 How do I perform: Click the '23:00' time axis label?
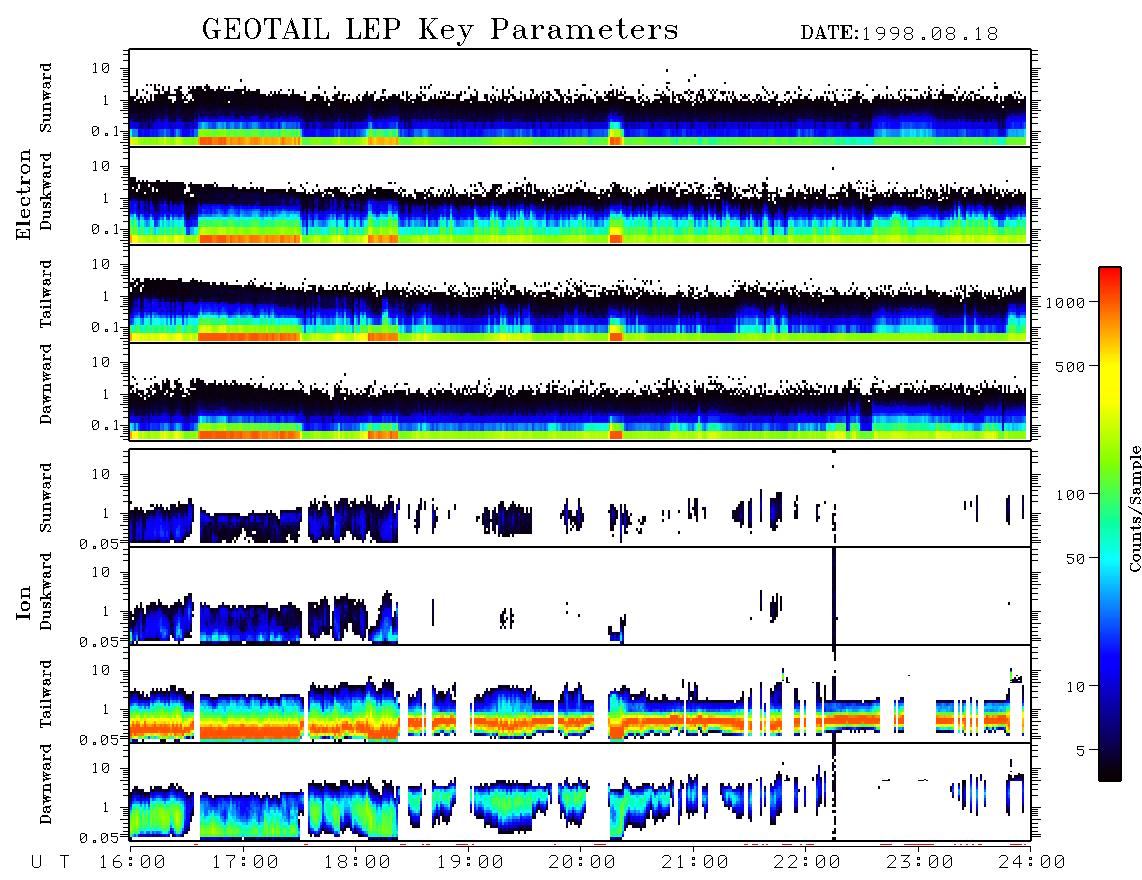tap(919, 863)
